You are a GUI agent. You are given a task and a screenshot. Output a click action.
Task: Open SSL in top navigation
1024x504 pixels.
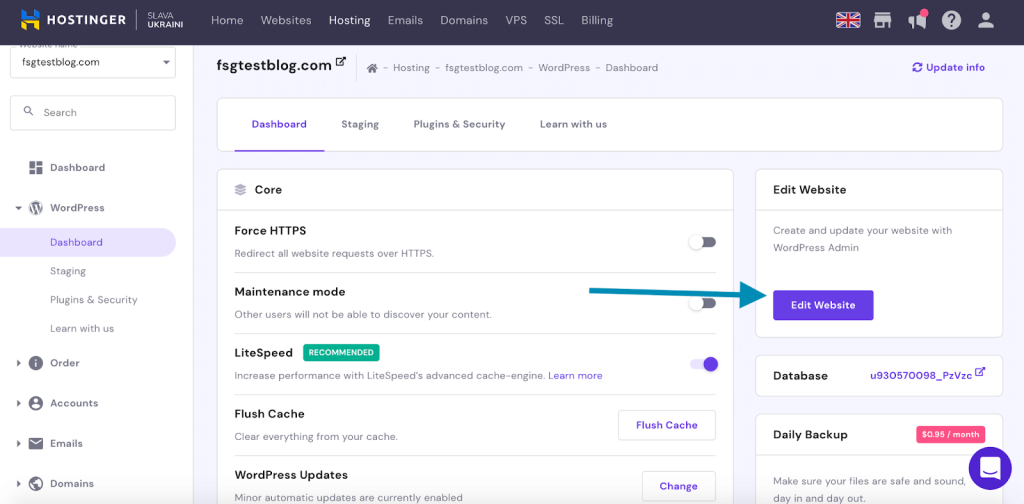pyautogui.click(x=554, y=20)
